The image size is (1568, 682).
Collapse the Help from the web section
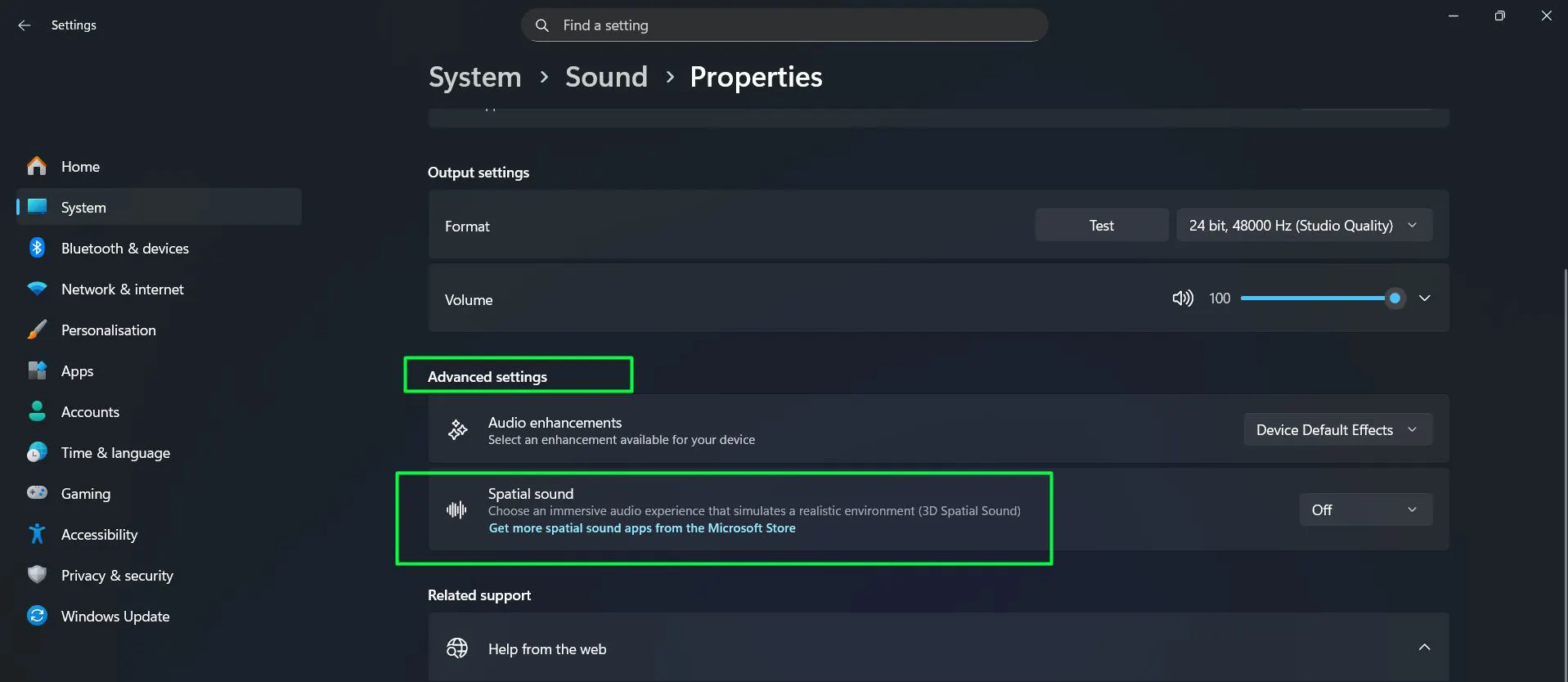[1424, 647]
